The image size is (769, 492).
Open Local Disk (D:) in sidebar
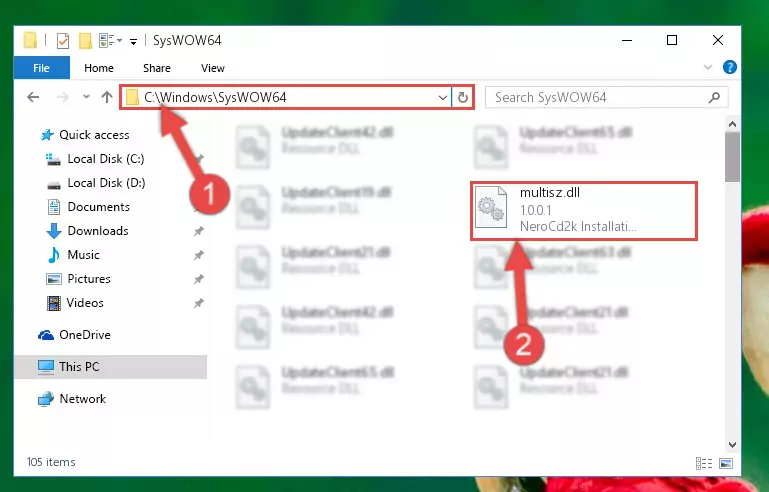point(96,182)
